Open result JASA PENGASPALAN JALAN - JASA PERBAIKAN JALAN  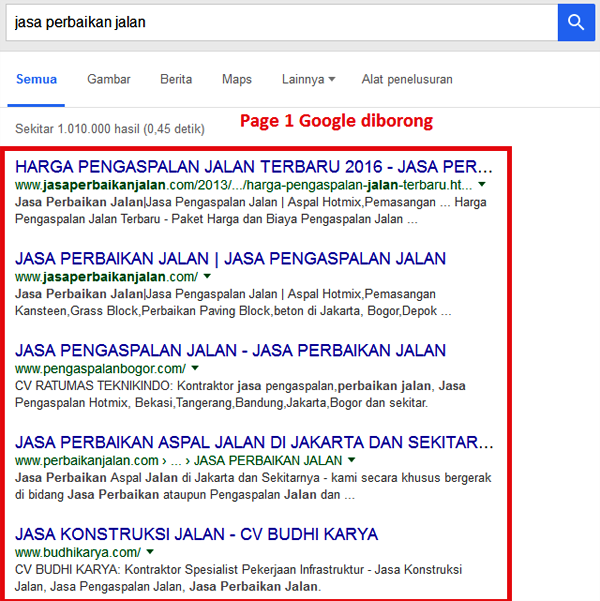tap(230, 350)
